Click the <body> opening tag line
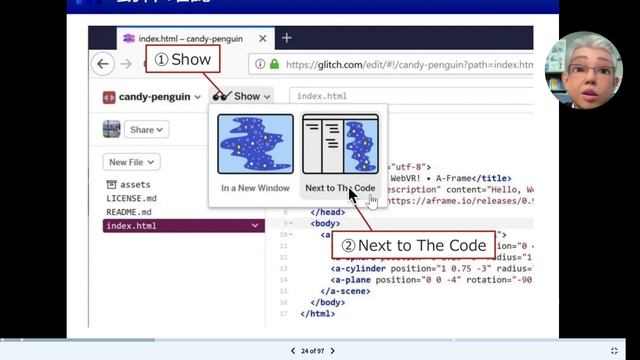 (x=325, y=223)
